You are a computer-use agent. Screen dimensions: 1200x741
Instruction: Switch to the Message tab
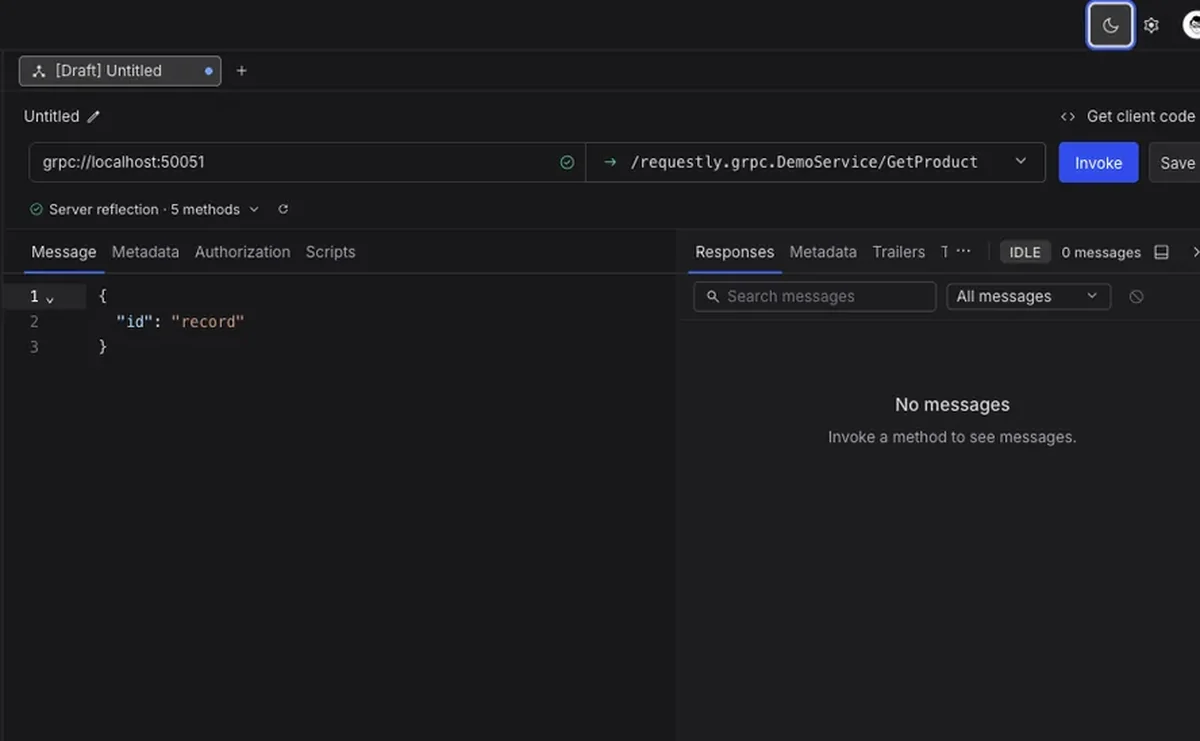click(x=64, y=252)
